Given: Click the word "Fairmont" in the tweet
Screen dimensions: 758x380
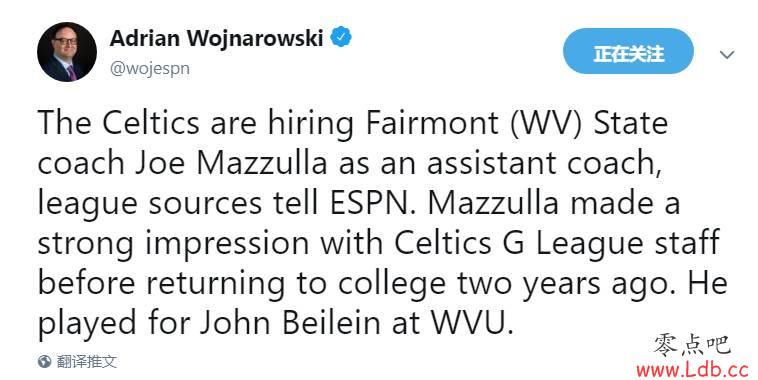Looking at the screenshot, I should coord(432,123).
